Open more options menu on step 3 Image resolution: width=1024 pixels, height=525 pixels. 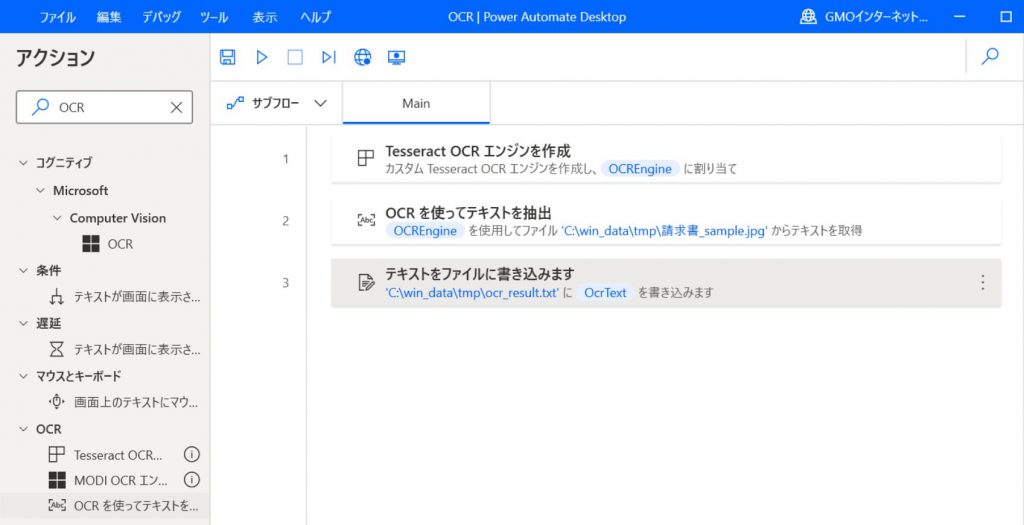982,282
